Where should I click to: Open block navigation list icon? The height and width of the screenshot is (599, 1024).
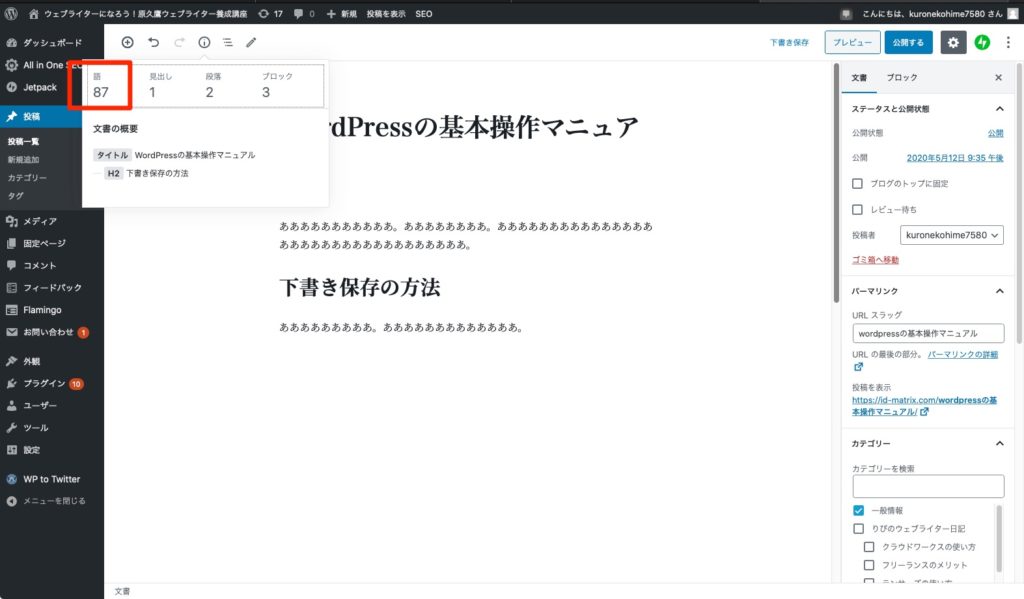227,42
